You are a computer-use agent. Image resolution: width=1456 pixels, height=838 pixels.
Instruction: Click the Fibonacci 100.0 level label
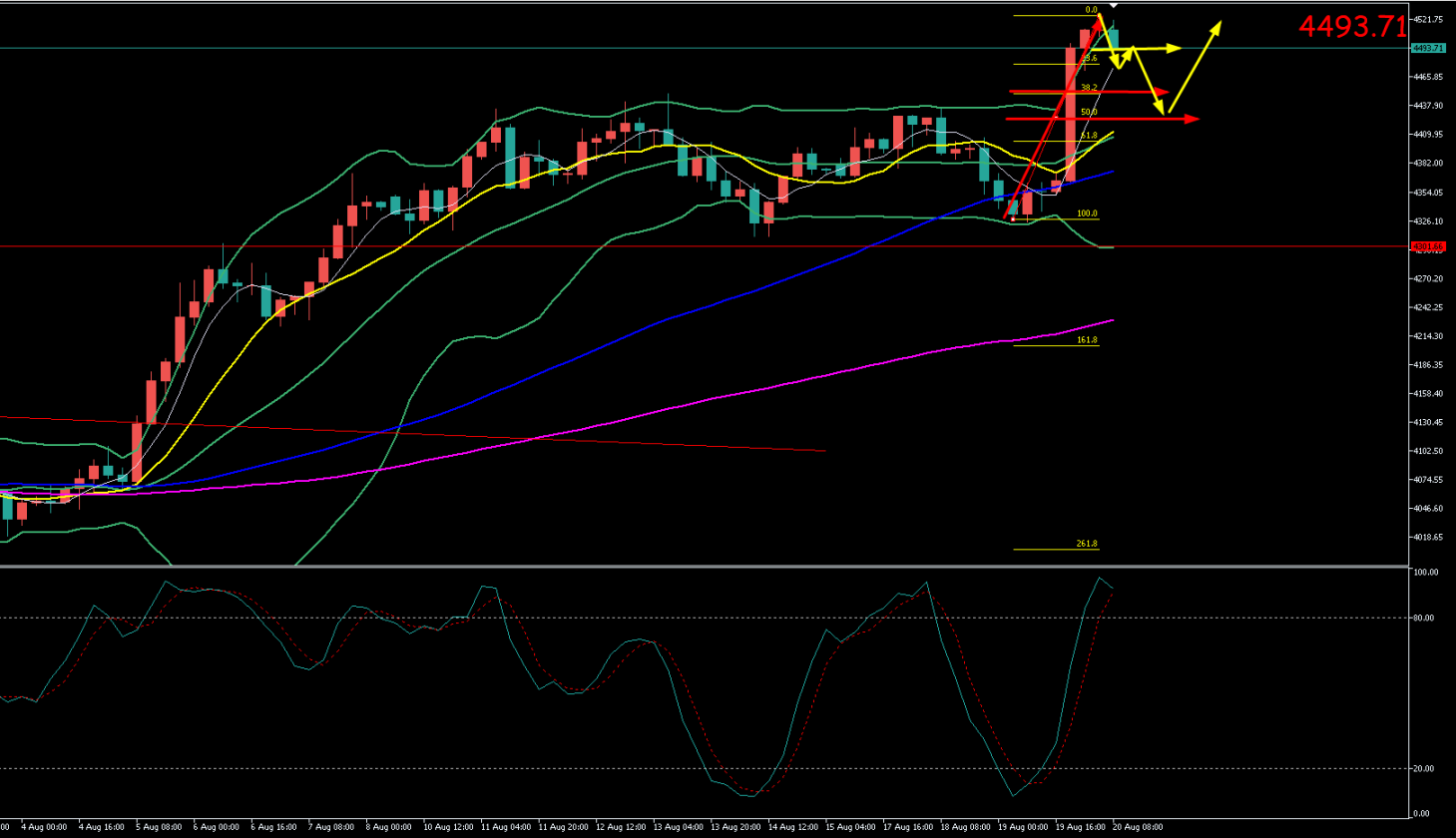point(1087,213)
